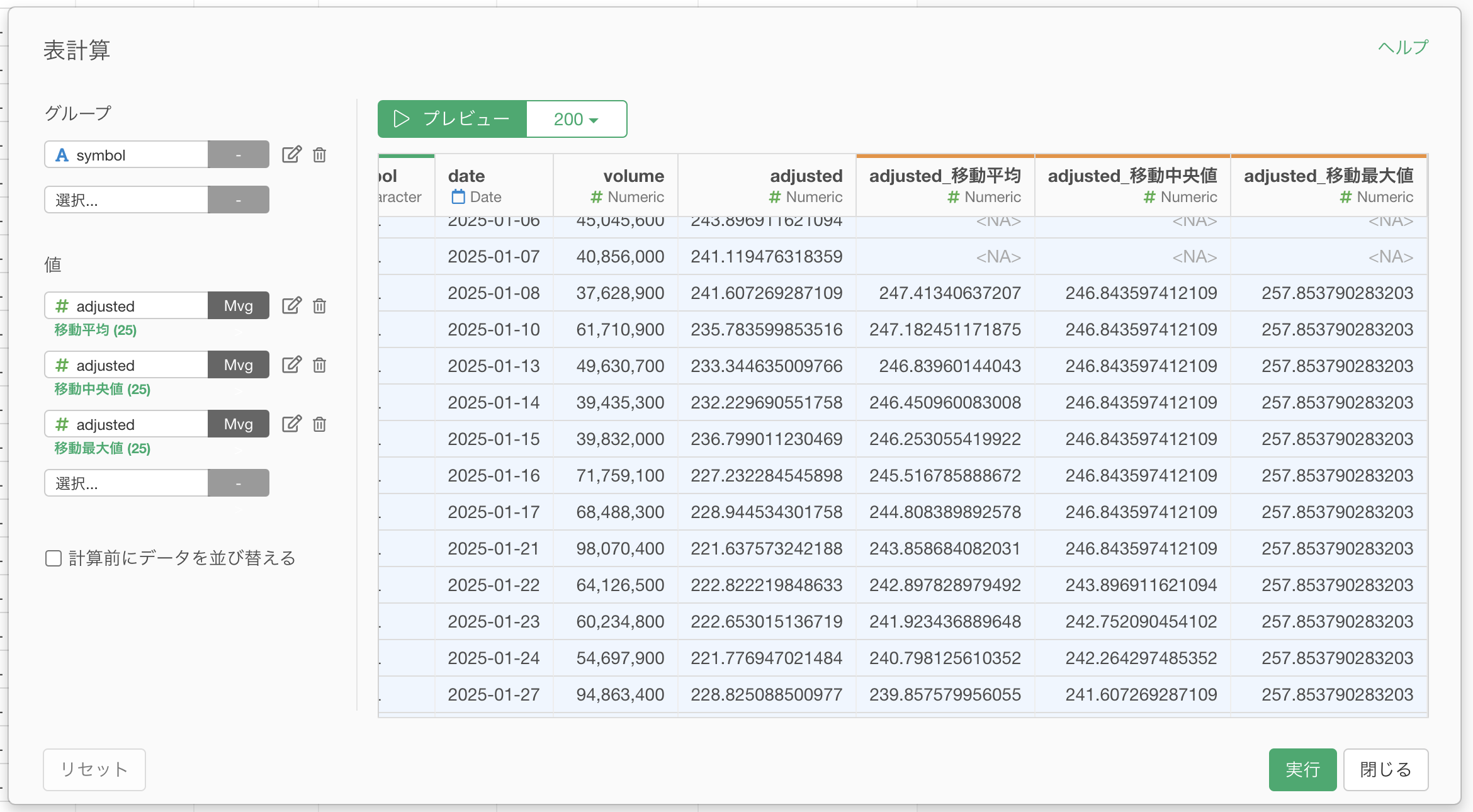Viewport: 1473px width, 812px height.
Task: Edit the moving average (移動平均) adjusted value
Action: click(x=291, y=305)
